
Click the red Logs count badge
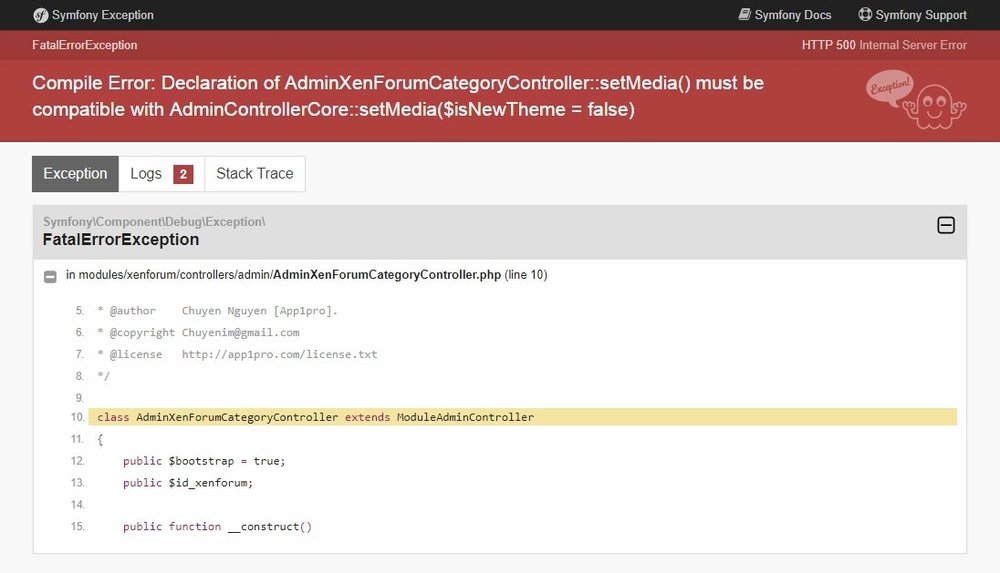183,174
